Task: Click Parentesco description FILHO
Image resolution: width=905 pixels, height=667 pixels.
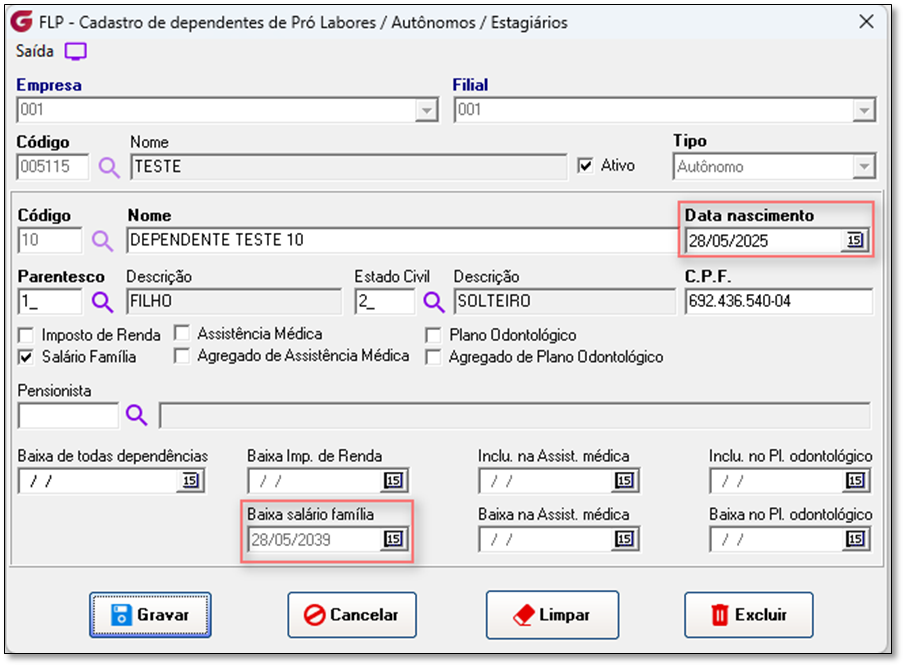Action: tap(234, 302)
